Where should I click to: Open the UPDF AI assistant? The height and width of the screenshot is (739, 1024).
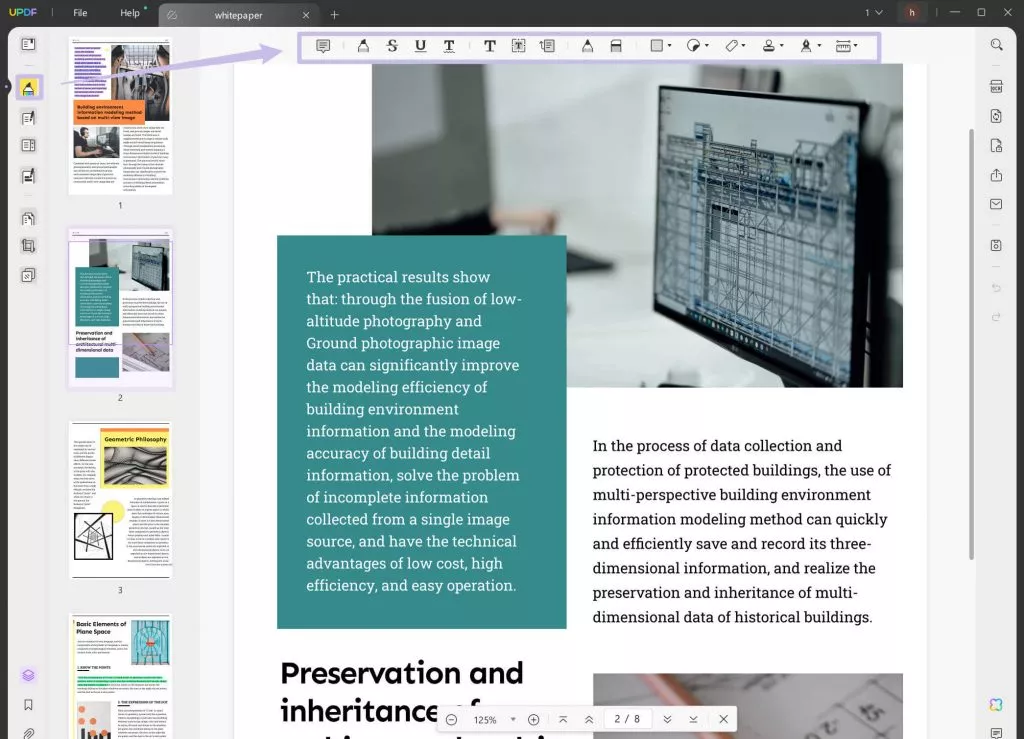tap(996, 704)
